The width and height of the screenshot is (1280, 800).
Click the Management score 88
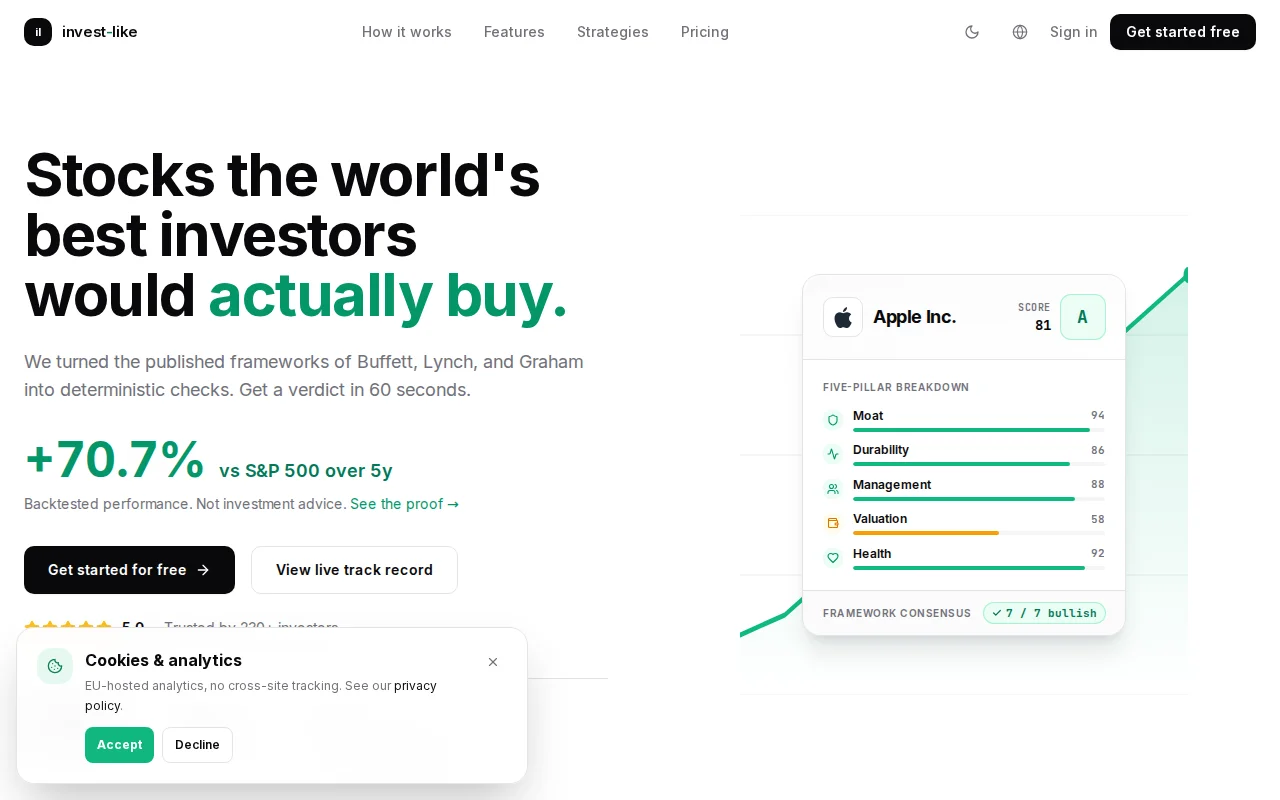[x=1098, y=485]
